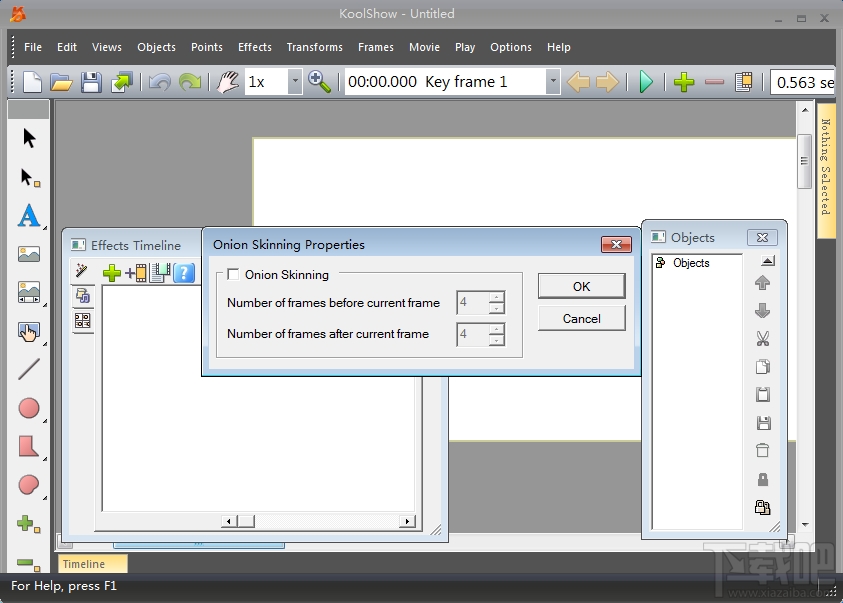Choose the text tool with letter A
This screenshot has width=843, height=603.
(x=29, y=216)
